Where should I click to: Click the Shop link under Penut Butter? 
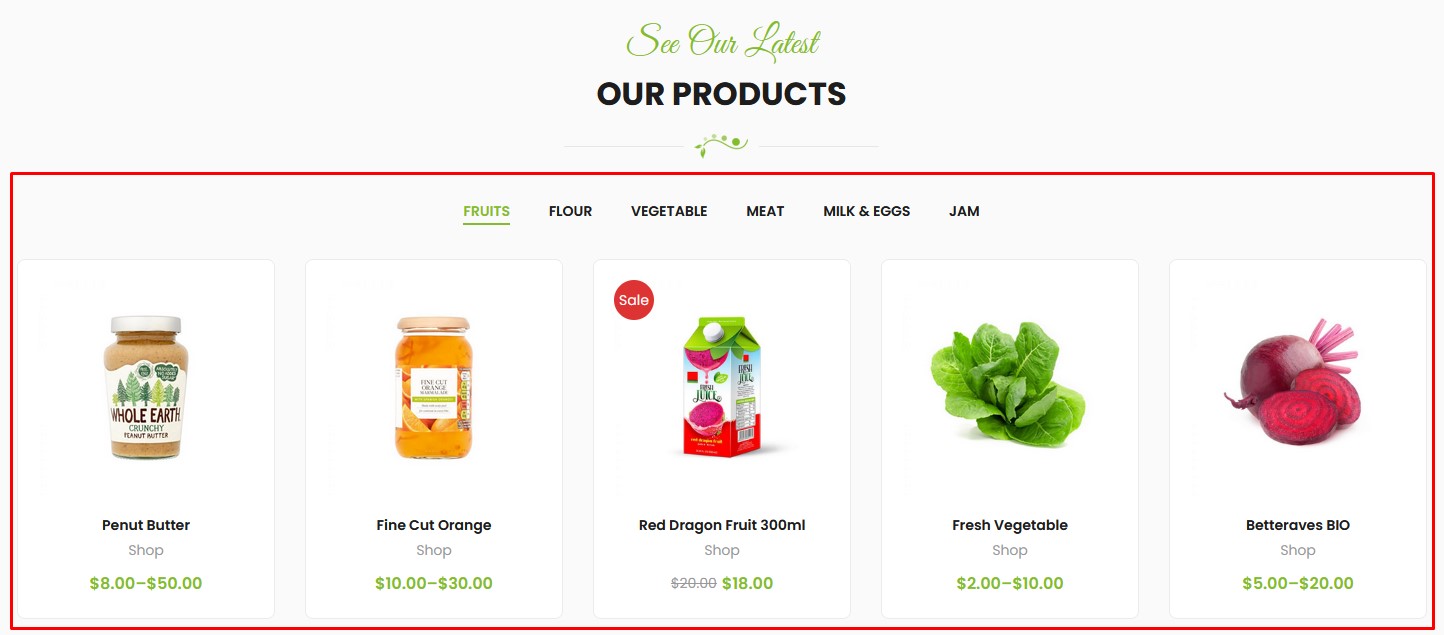click(146, 550)
